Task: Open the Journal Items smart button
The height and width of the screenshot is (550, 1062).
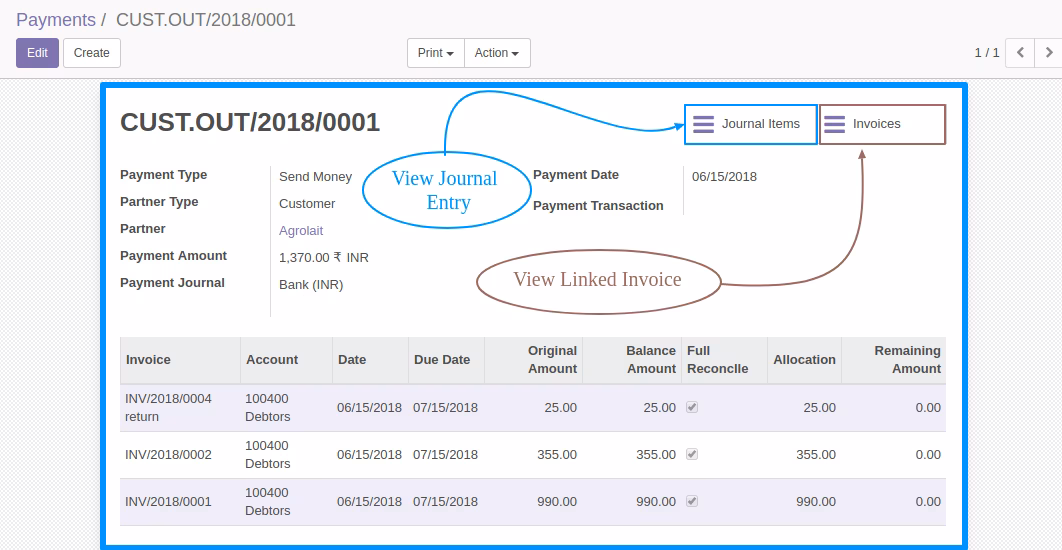Action: (x=750, y=124)
